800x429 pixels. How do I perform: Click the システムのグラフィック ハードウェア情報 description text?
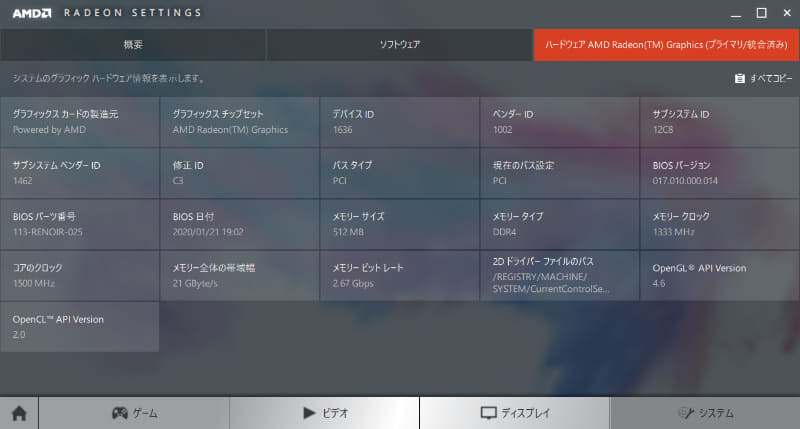coord(109,79)
